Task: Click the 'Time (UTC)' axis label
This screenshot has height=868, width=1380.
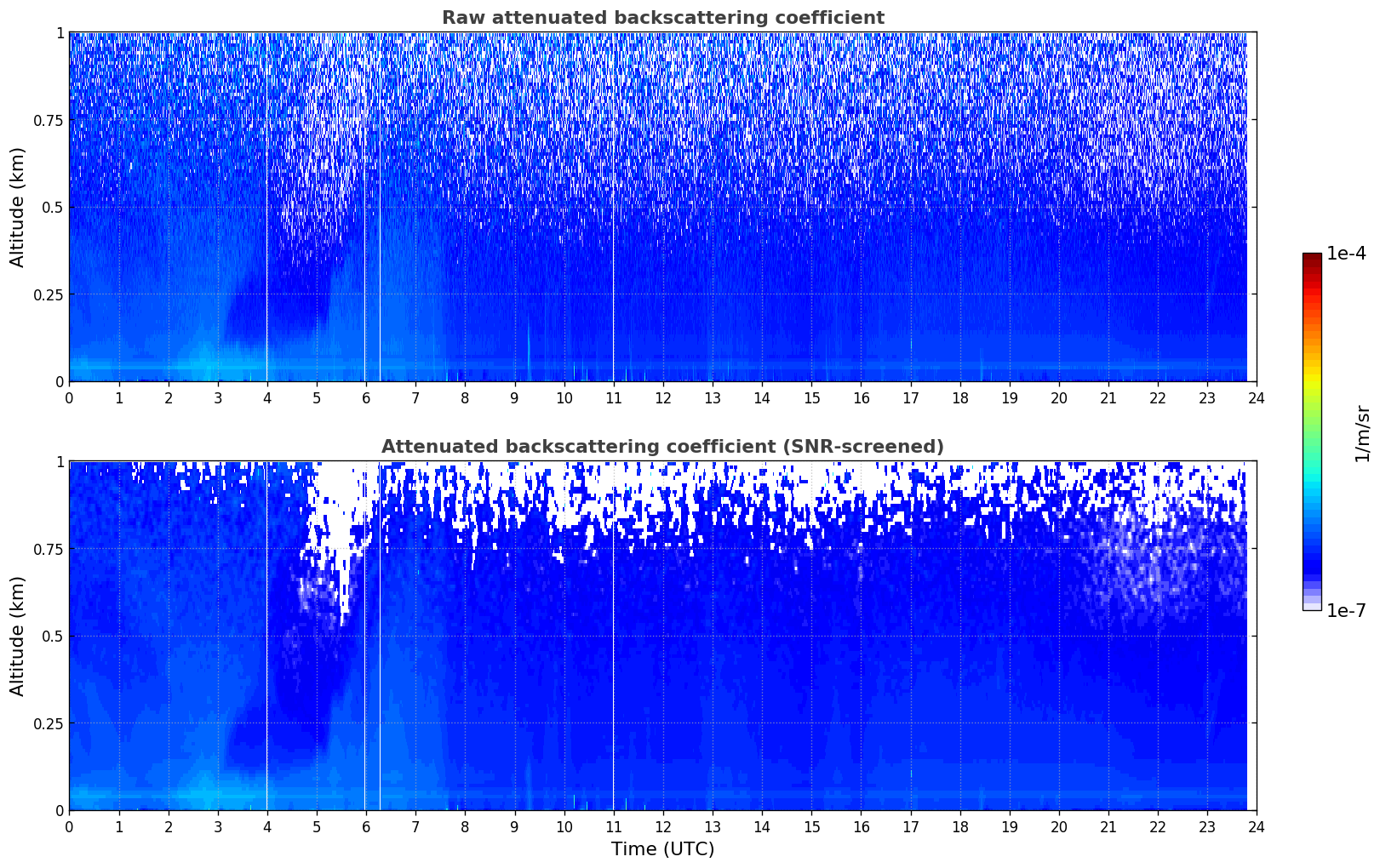Action: click(x=662, y=849)
